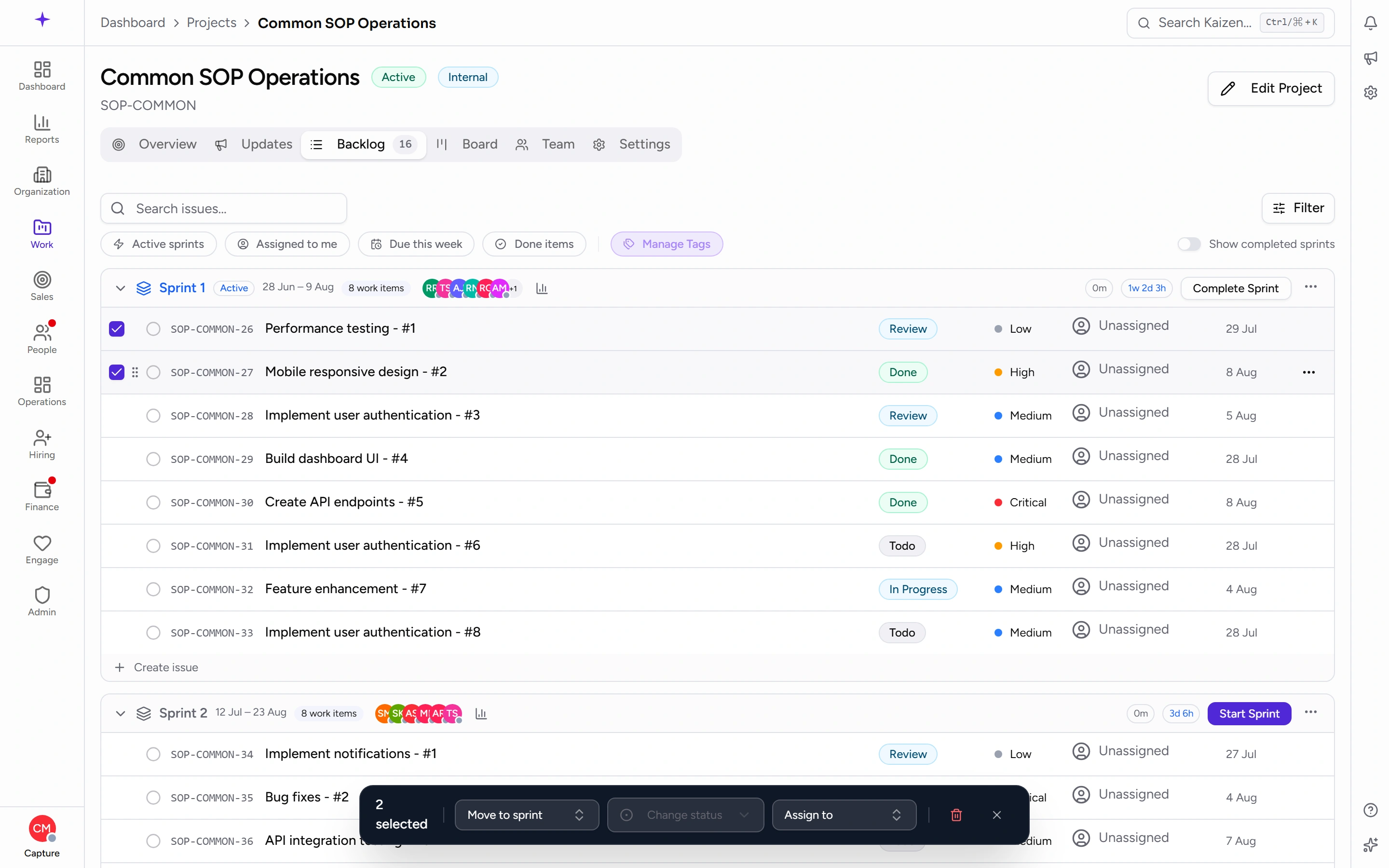Uncheck the Mobile responsive design - #2 checkbox
This screenshot has height=868, width=1389.
point(117,373)
